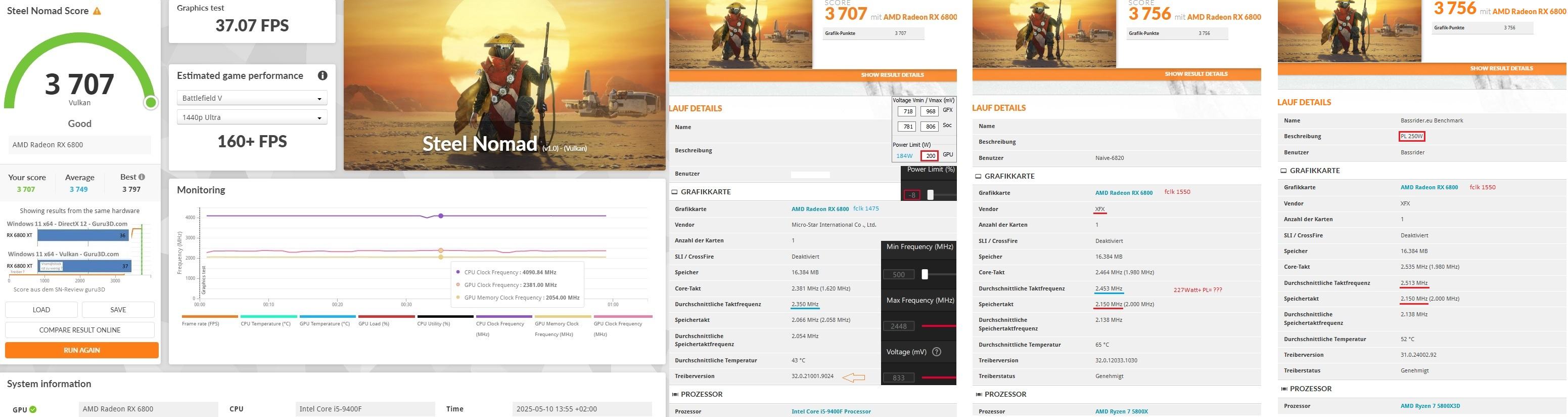
Task: Click Average score value 3 749
Action: point(78,190)
